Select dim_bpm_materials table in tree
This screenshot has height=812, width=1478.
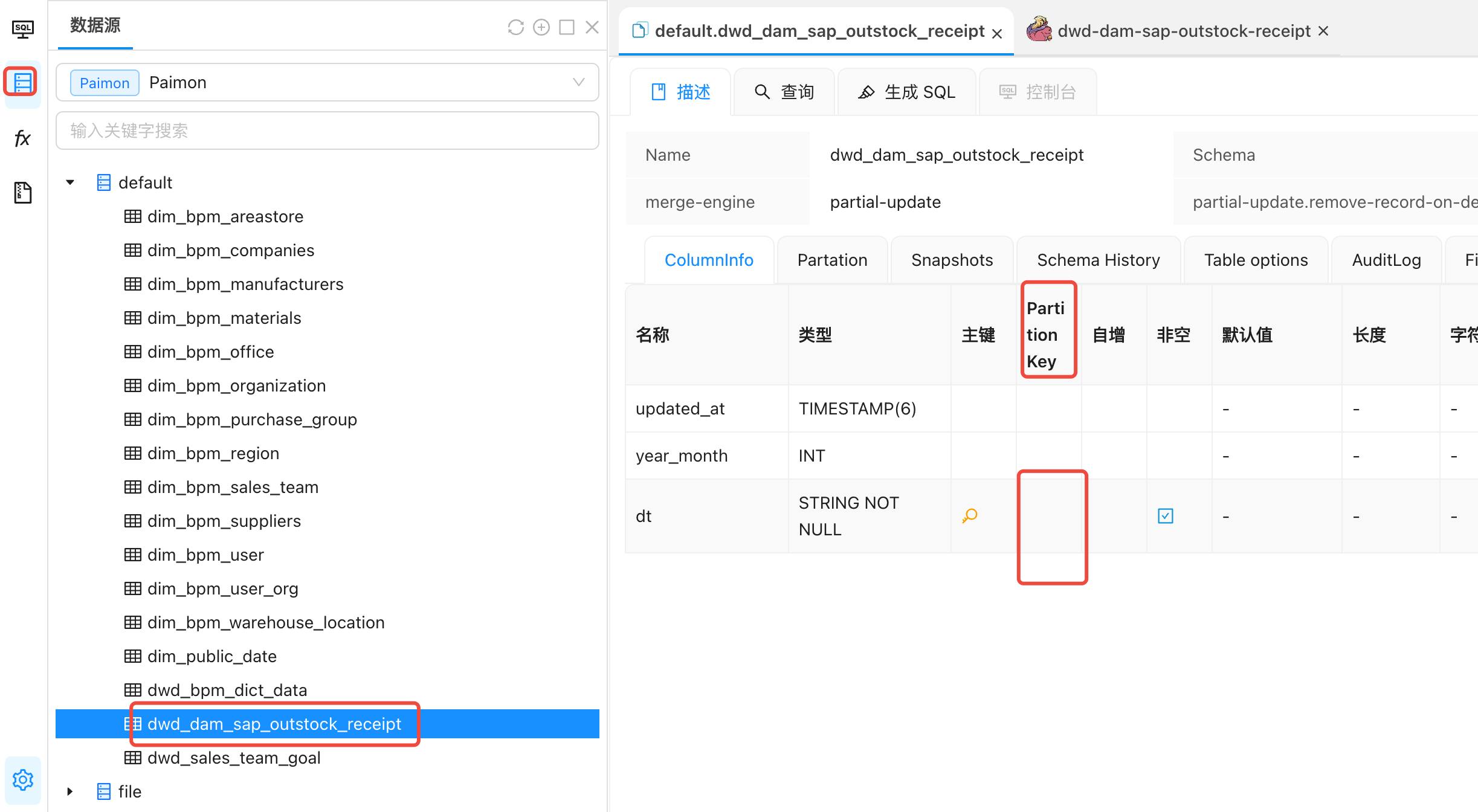click(x=224, y=318)
